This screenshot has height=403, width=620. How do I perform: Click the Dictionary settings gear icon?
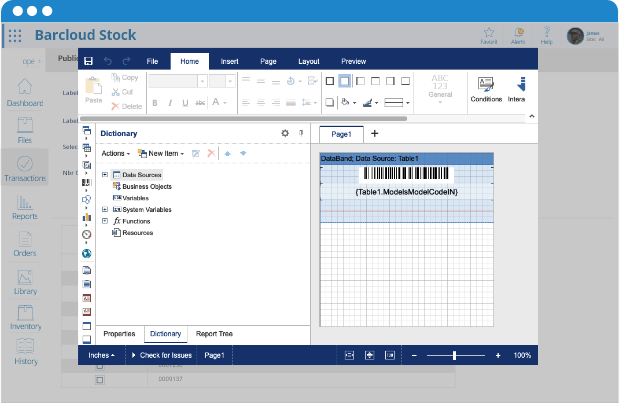pos(285,133)
